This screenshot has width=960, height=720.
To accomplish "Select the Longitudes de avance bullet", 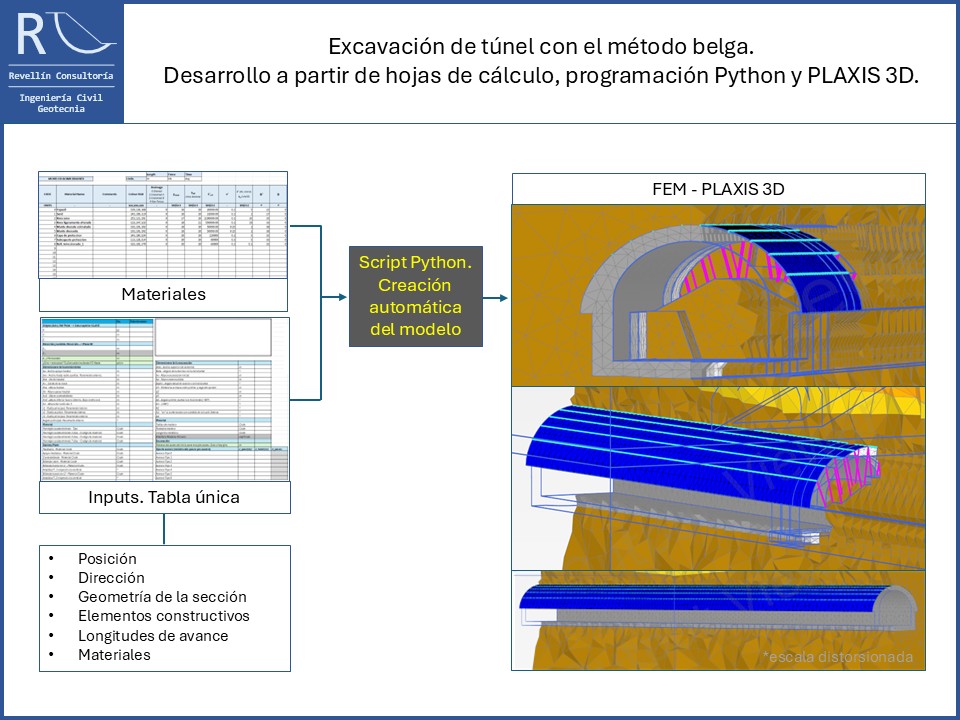I will click(x=152, y=635).
